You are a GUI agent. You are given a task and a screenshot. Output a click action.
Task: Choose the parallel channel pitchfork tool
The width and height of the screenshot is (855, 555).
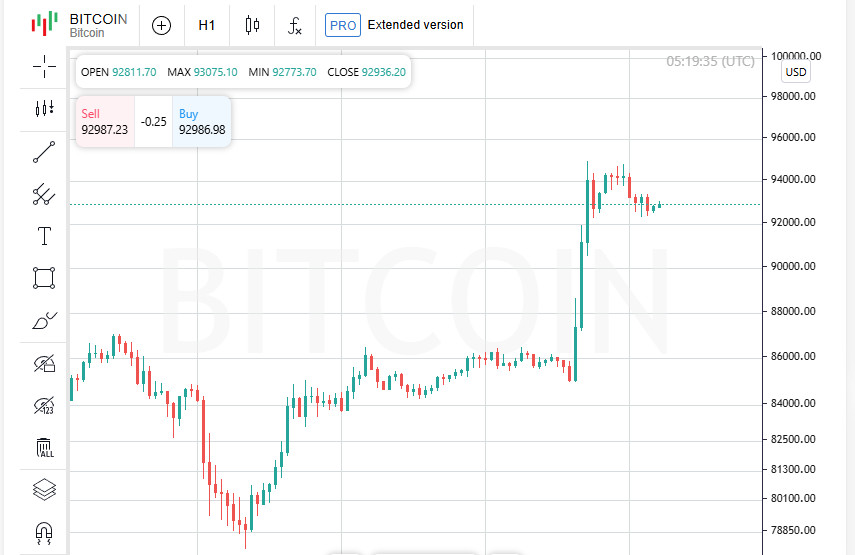[x=44, y=194]
